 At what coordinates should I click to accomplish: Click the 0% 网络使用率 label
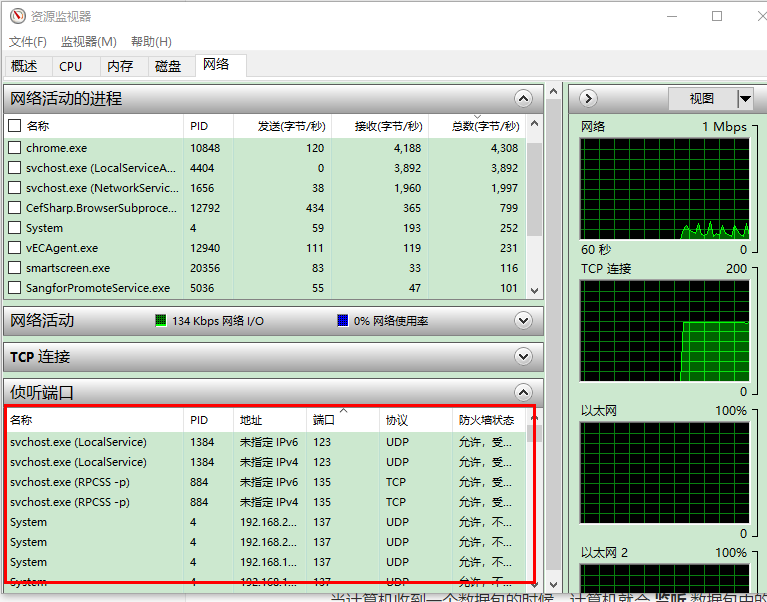click(x=391, y=321)
